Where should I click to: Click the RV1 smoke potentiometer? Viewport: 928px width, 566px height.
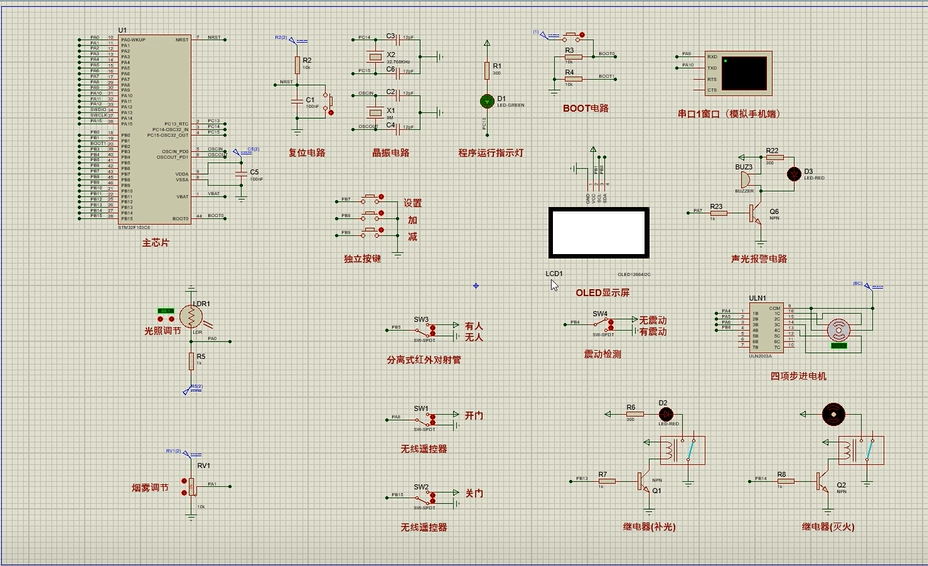pyautogui.click(x=187, y=486)
